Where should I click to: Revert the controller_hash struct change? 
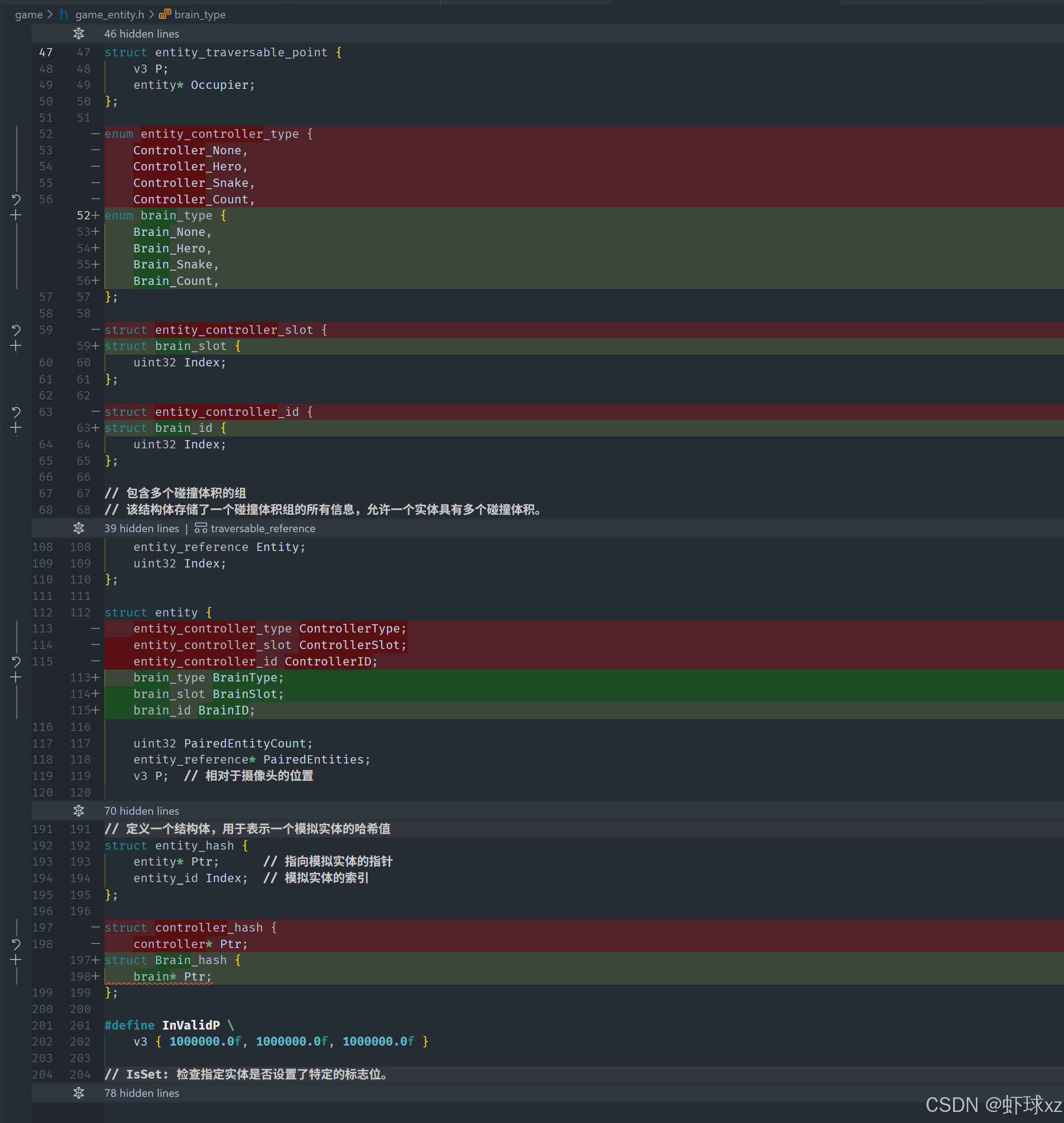(x=16, y=944)
